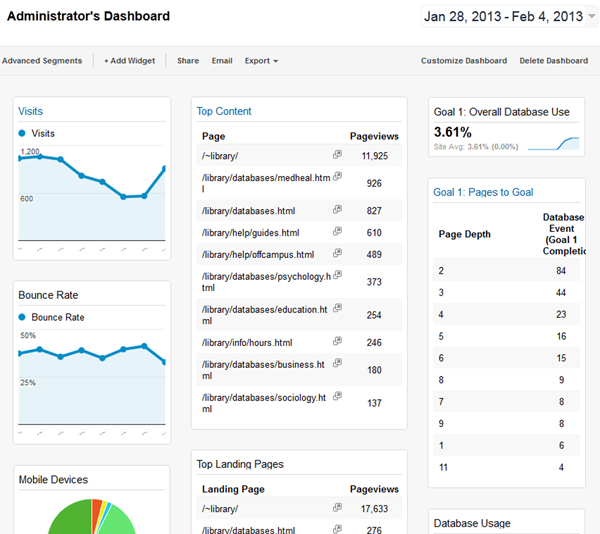
Task: Click external link icon beside sociology.html row
Action: [337, 397]
